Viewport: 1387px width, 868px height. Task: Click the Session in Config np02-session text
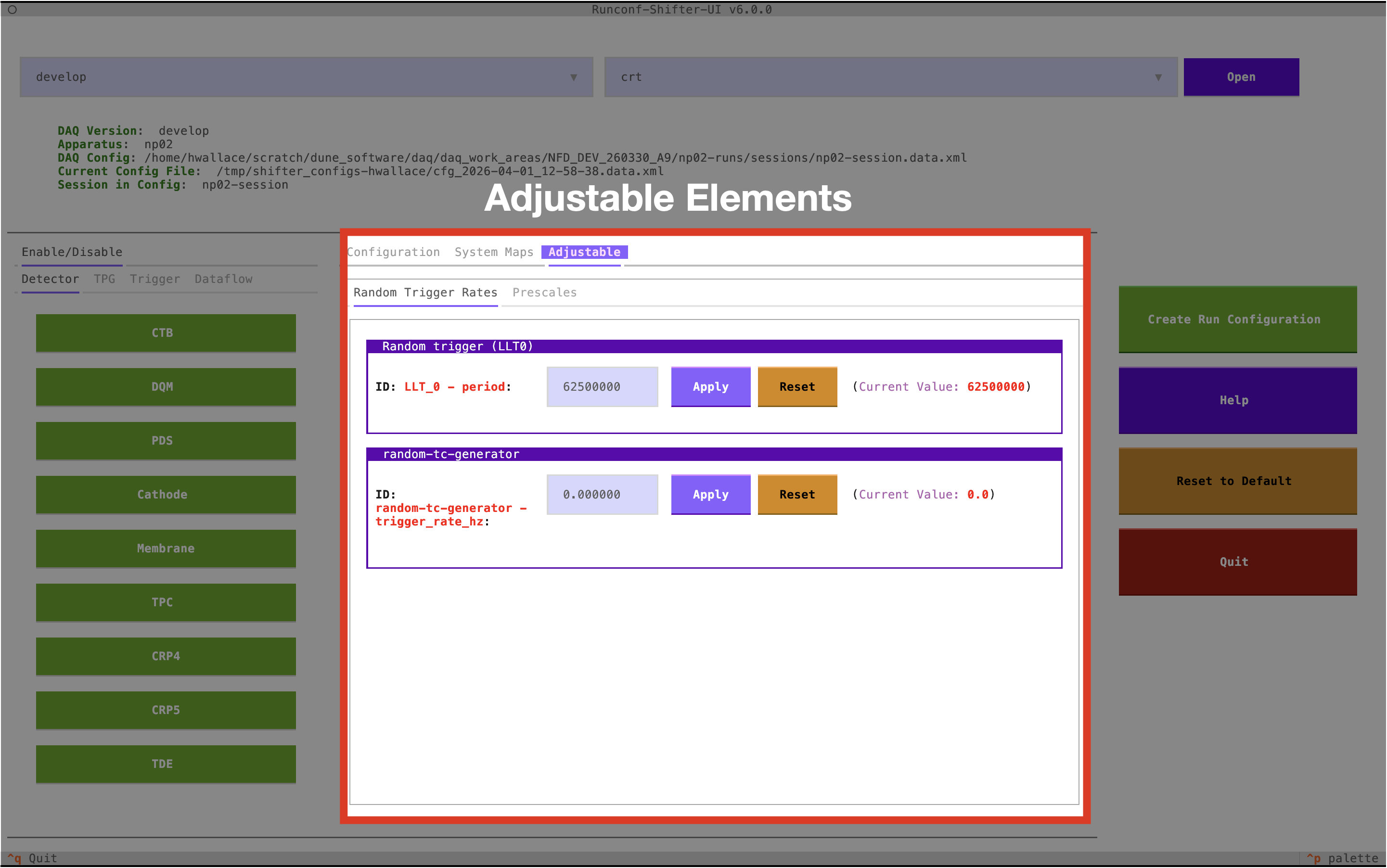(x=173, y=185)
